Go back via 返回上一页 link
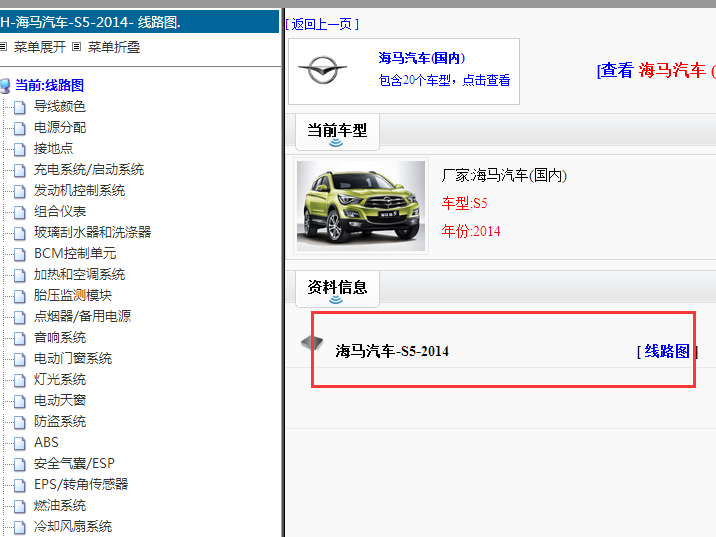Screen dimensions: 716x537 click(x=322, y=24)
